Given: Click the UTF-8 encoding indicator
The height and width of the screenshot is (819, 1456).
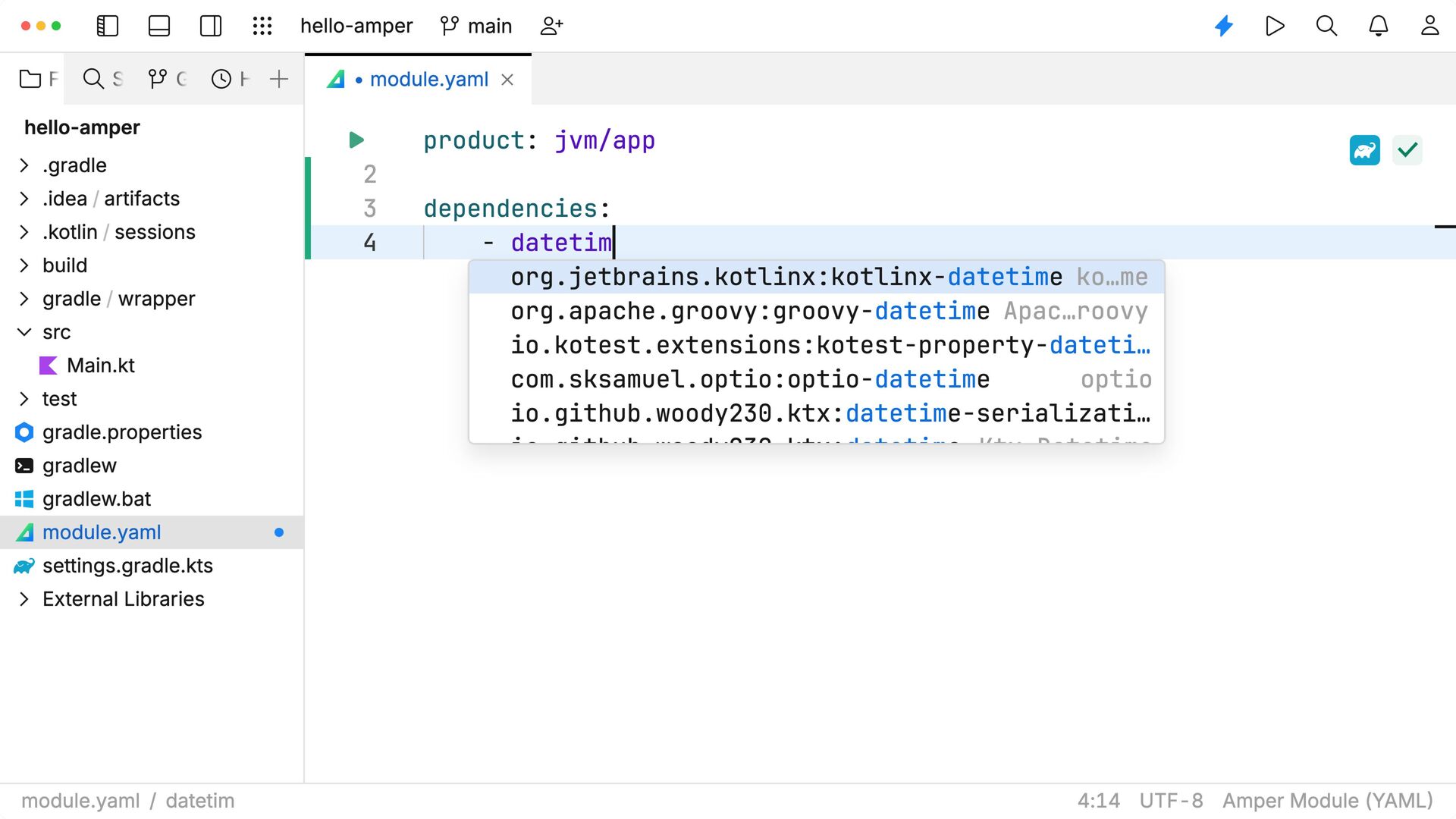Looking at the screenshot, I should 1171,801.
